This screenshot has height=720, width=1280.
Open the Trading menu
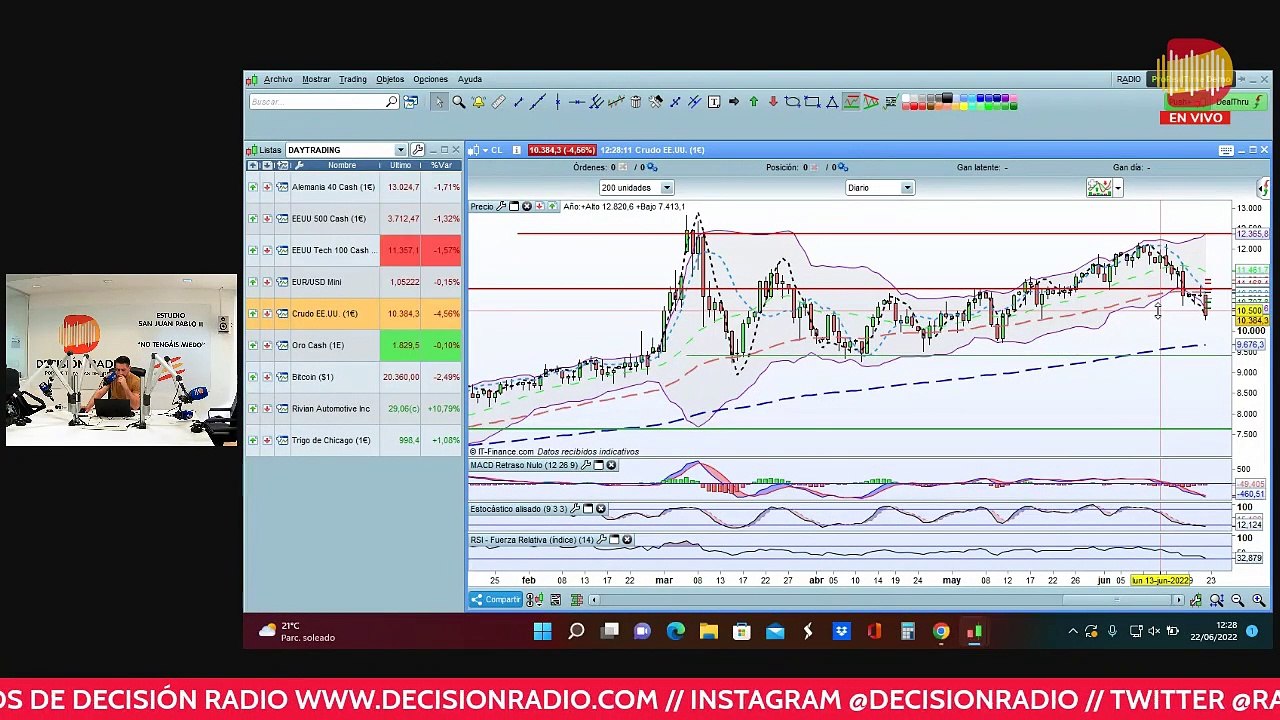pyautogui.click(x=352, y=79)
